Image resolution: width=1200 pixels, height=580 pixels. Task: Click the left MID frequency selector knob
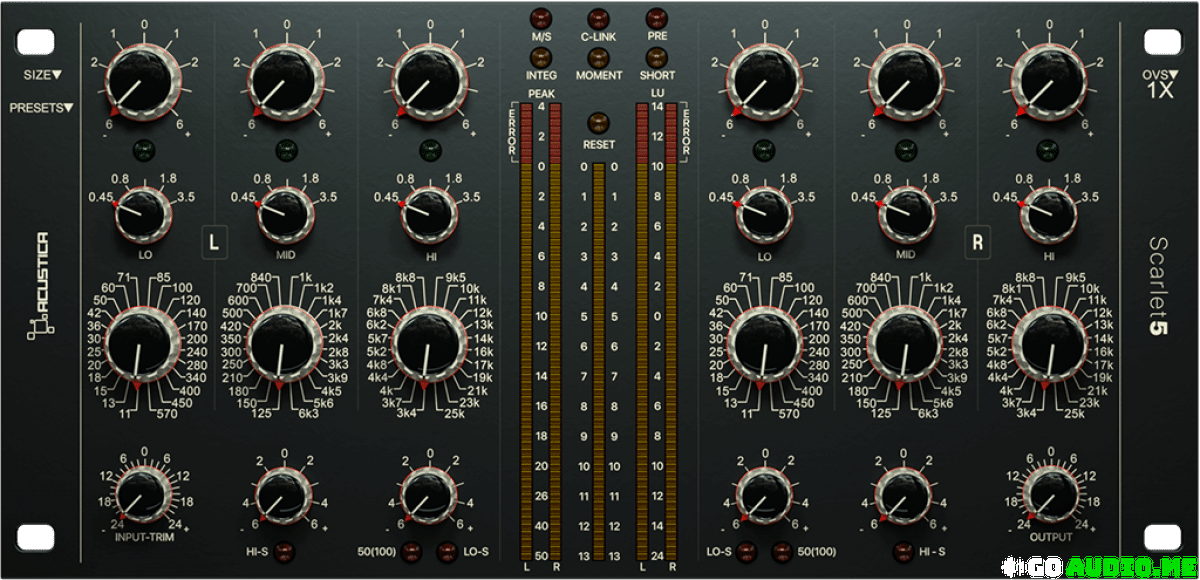pyautogui.click(x=278, y=342)
